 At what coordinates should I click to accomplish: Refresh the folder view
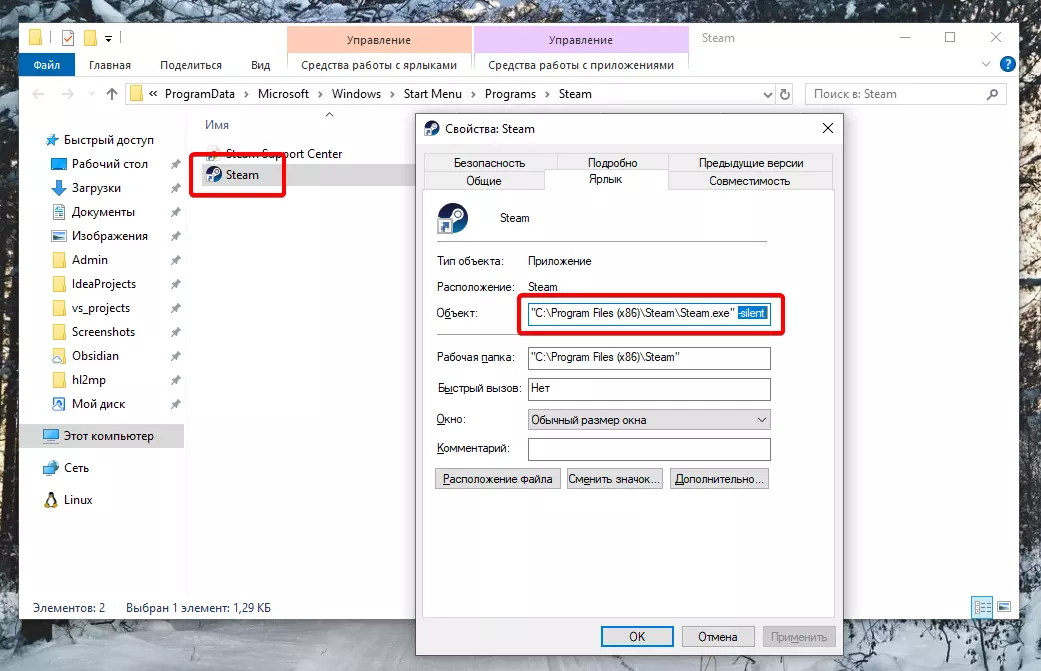[x=785, y=94]
